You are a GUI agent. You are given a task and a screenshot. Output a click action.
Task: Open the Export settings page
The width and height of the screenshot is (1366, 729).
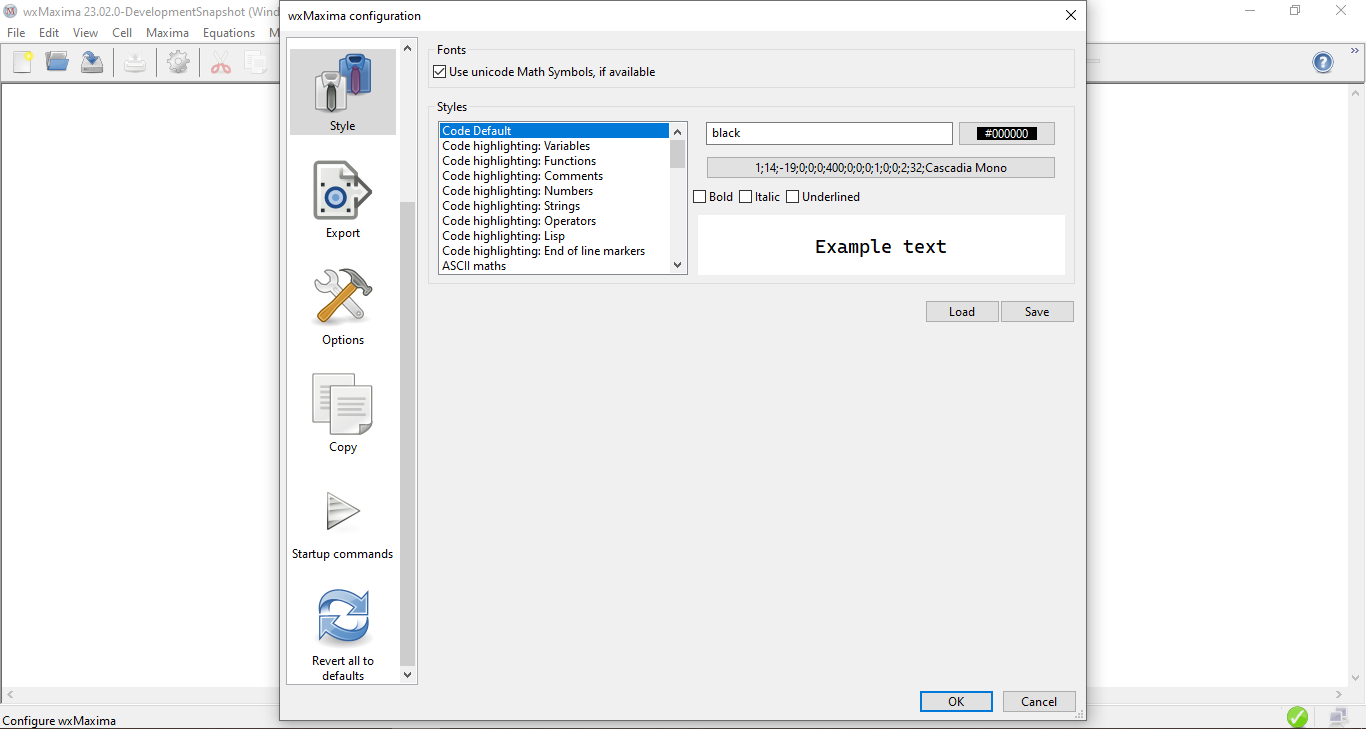pos(342,199)
